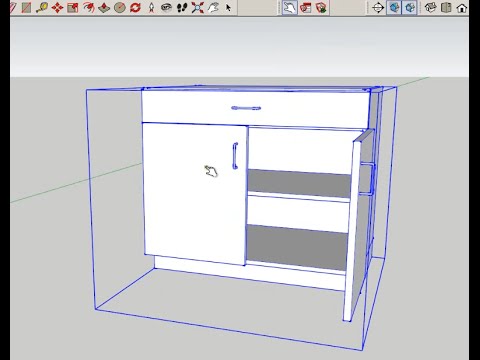
Task: Click the open-book view icon
Action: pyautogui.click(x=446, y=7)
